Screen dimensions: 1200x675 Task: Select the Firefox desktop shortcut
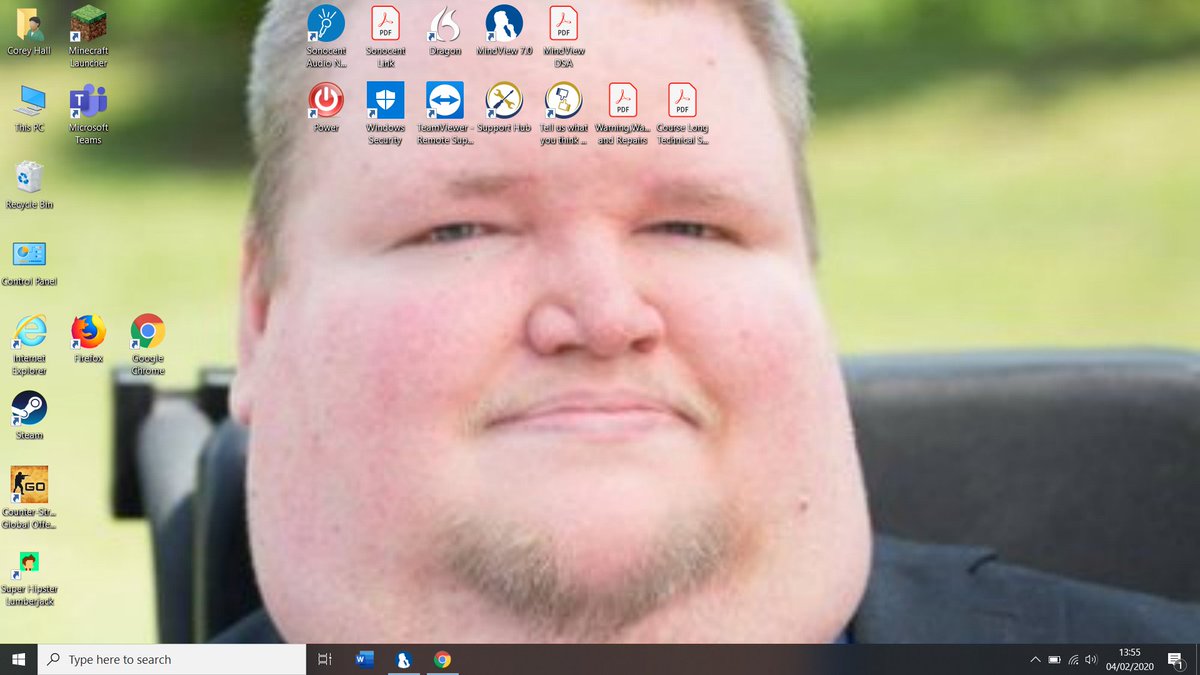(x=88, y=338)
